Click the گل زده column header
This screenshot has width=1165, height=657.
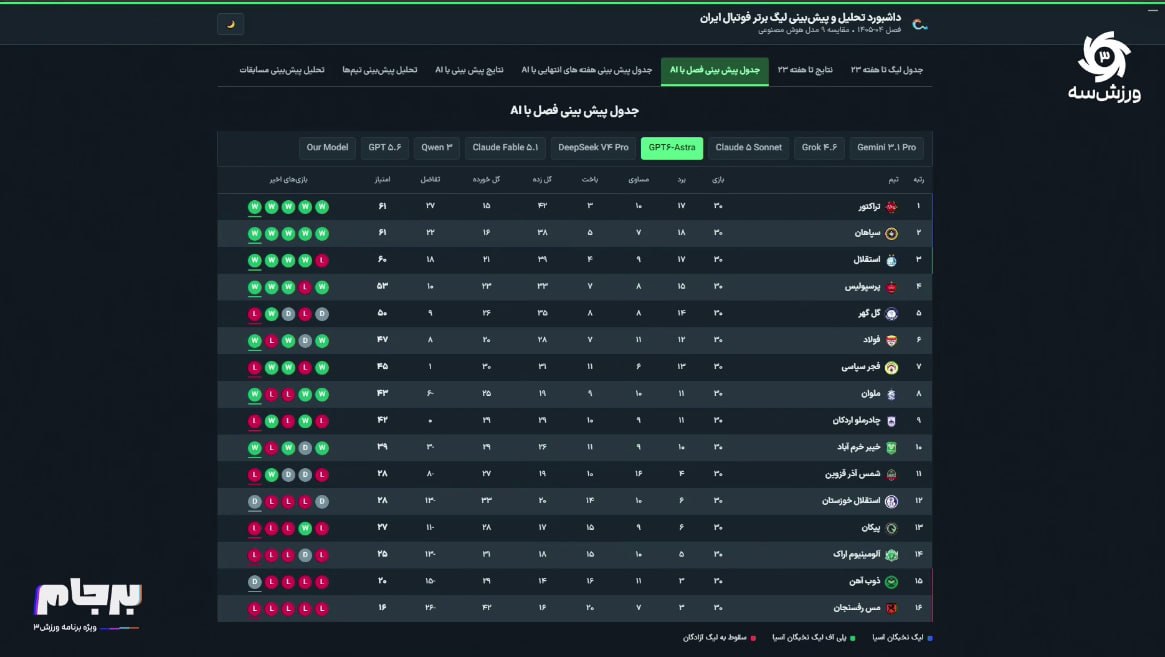[x=542, y=180]
